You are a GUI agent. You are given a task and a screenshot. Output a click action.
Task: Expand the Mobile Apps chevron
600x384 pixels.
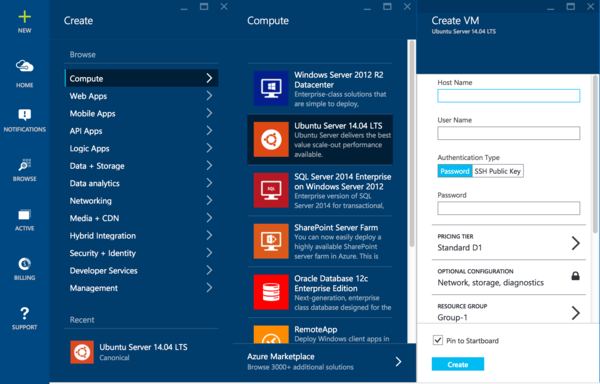coord(209,113)
